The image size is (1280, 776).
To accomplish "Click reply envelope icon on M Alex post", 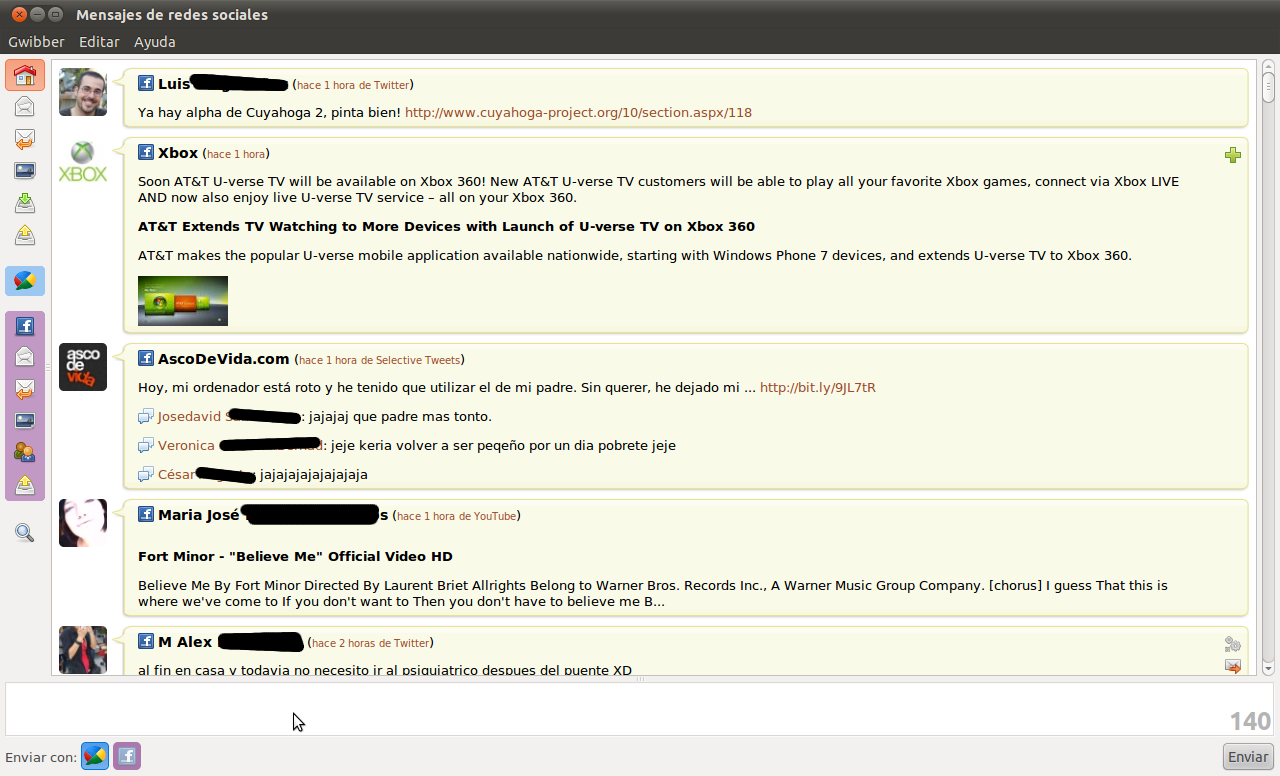I will click(1232, 666).
